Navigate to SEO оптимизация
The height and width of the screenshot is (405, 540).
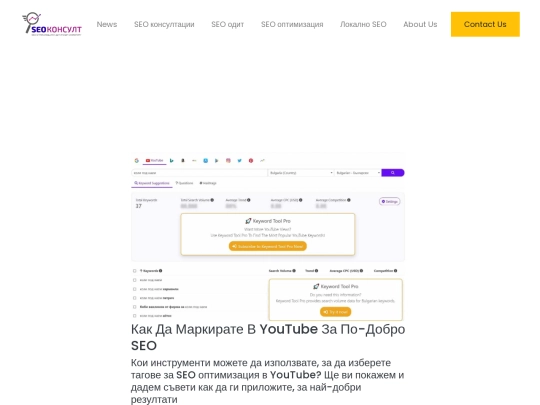click(292, 24)
